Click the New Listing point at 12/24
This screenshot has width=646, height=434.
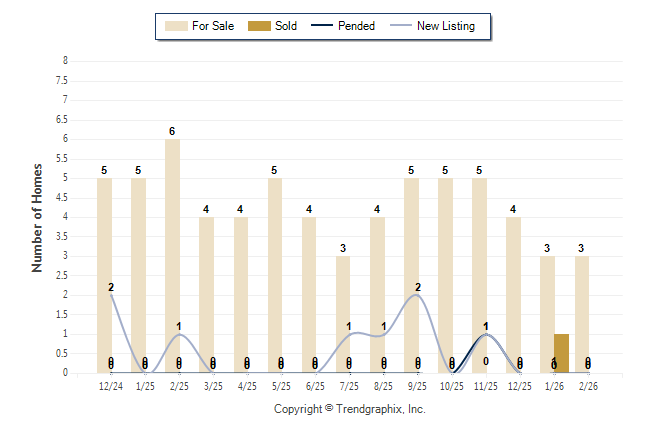[x=111, y=295]
